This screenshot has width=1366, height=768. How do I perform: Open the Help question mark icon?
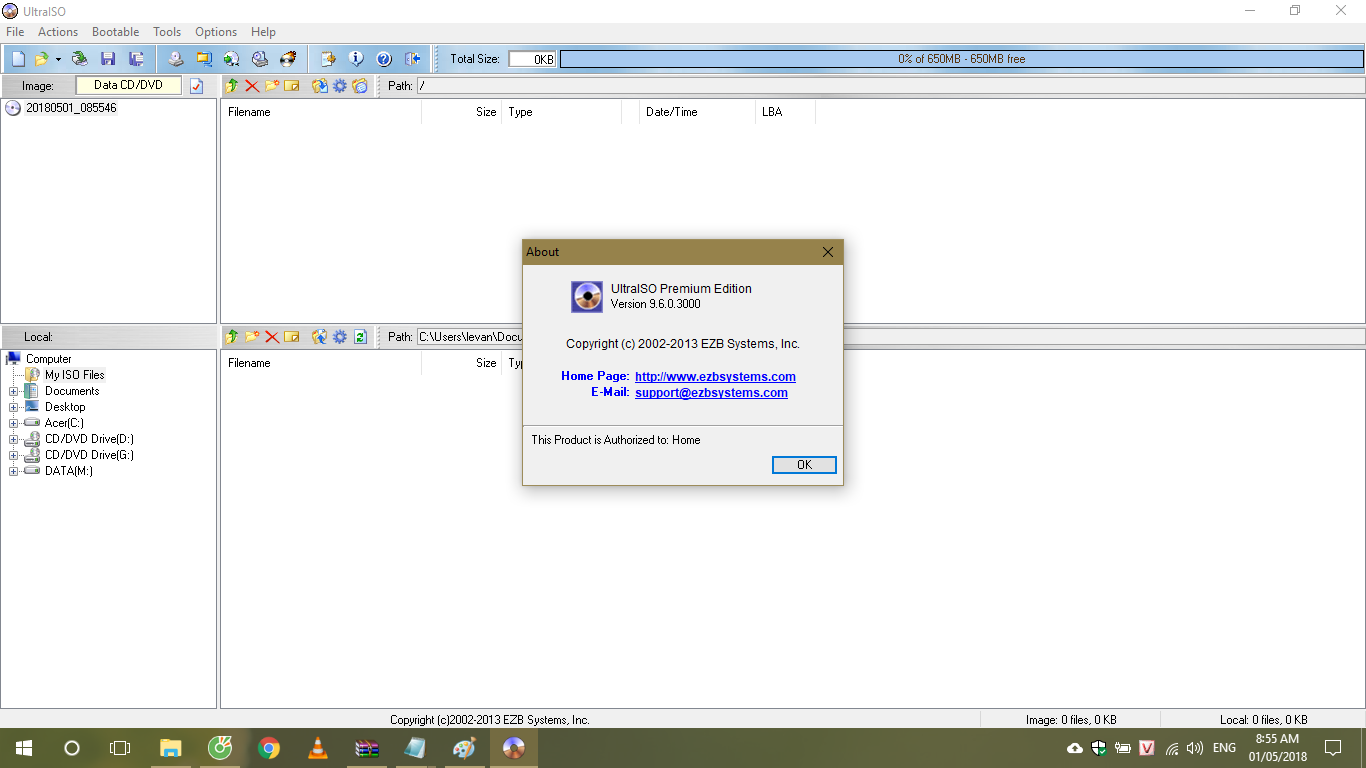click(x=384, y=58)
